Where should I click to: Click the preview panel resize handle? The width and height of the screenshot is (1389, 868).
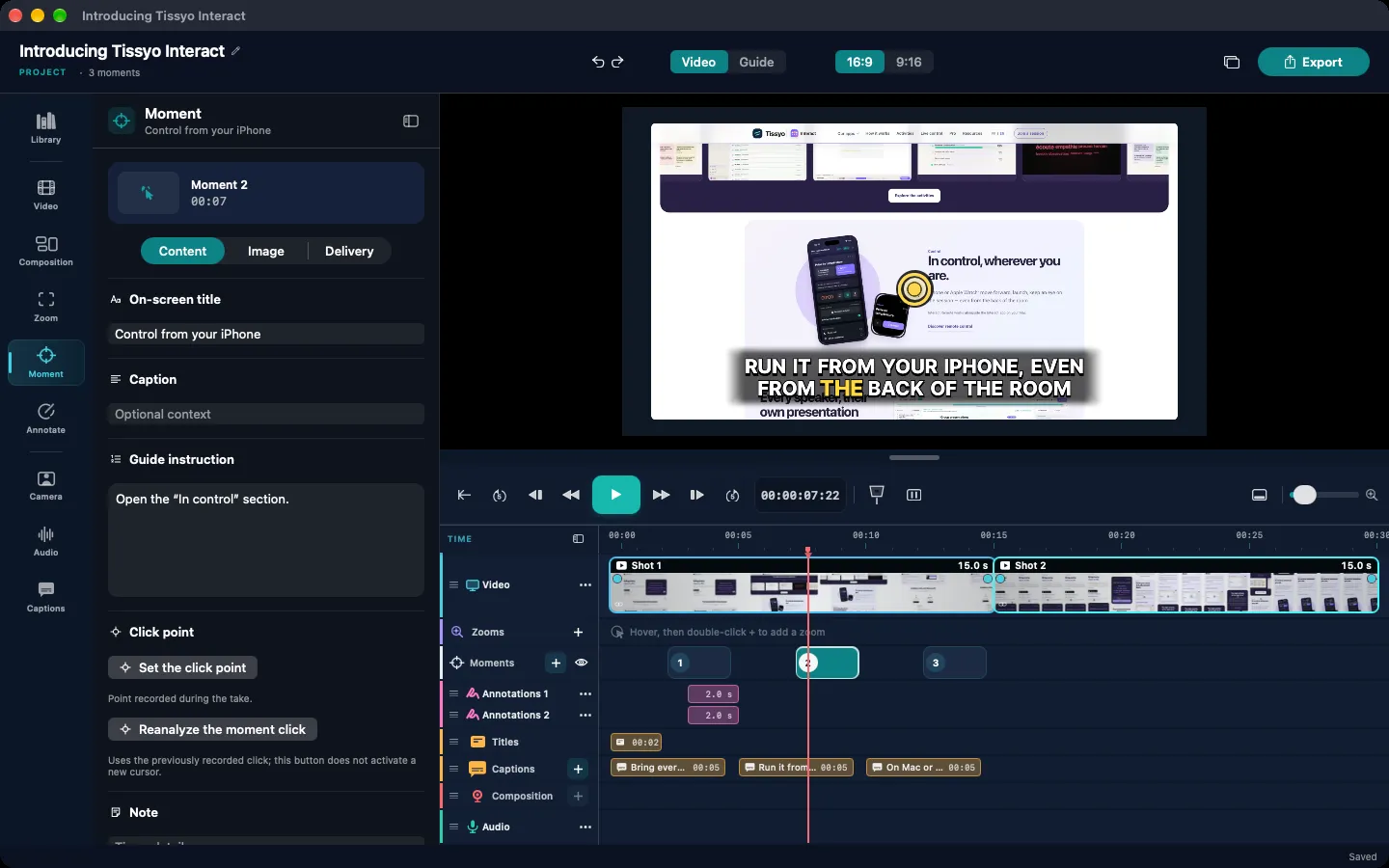tap(914, 457)
